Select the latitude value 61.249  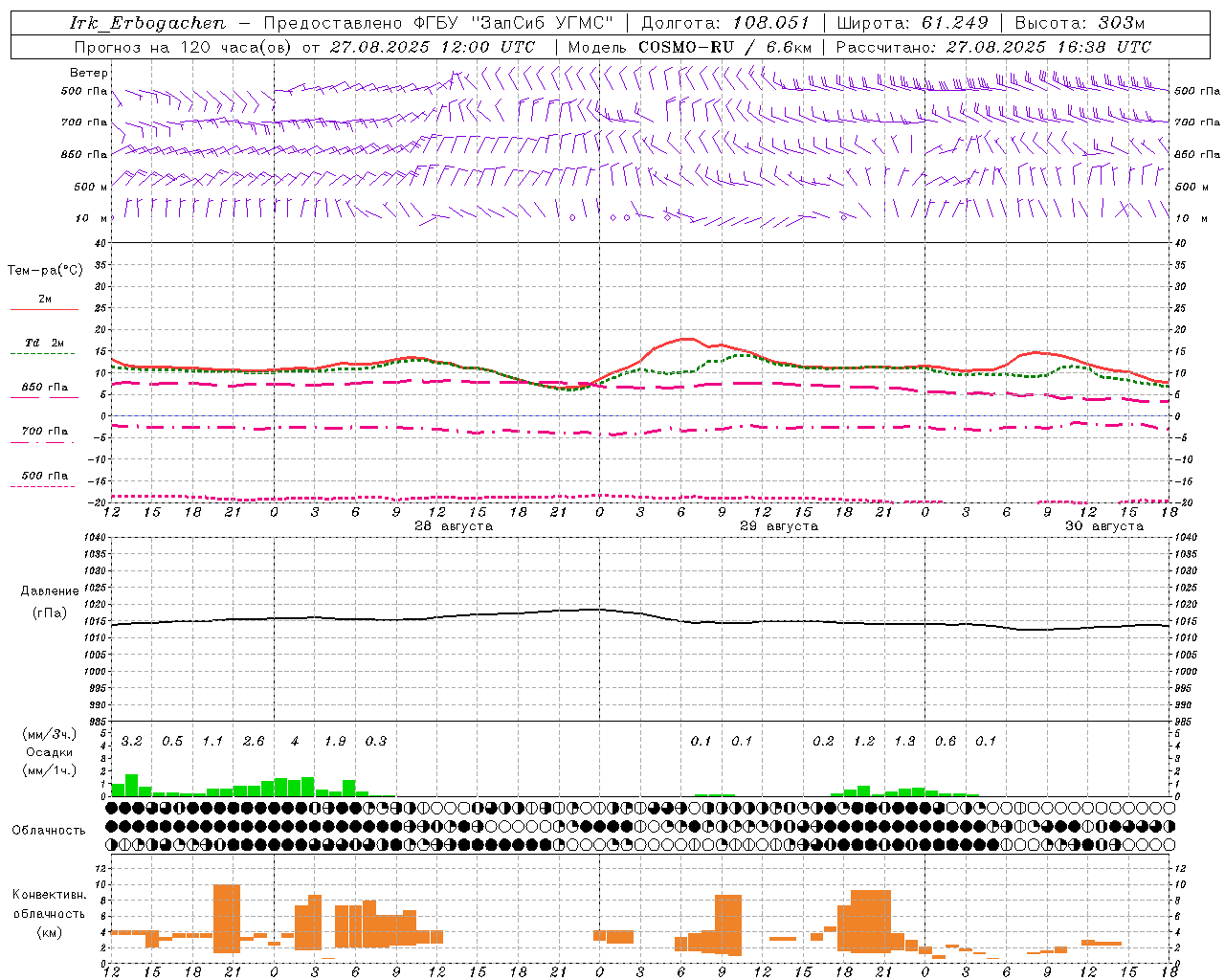tap(954, 23)
